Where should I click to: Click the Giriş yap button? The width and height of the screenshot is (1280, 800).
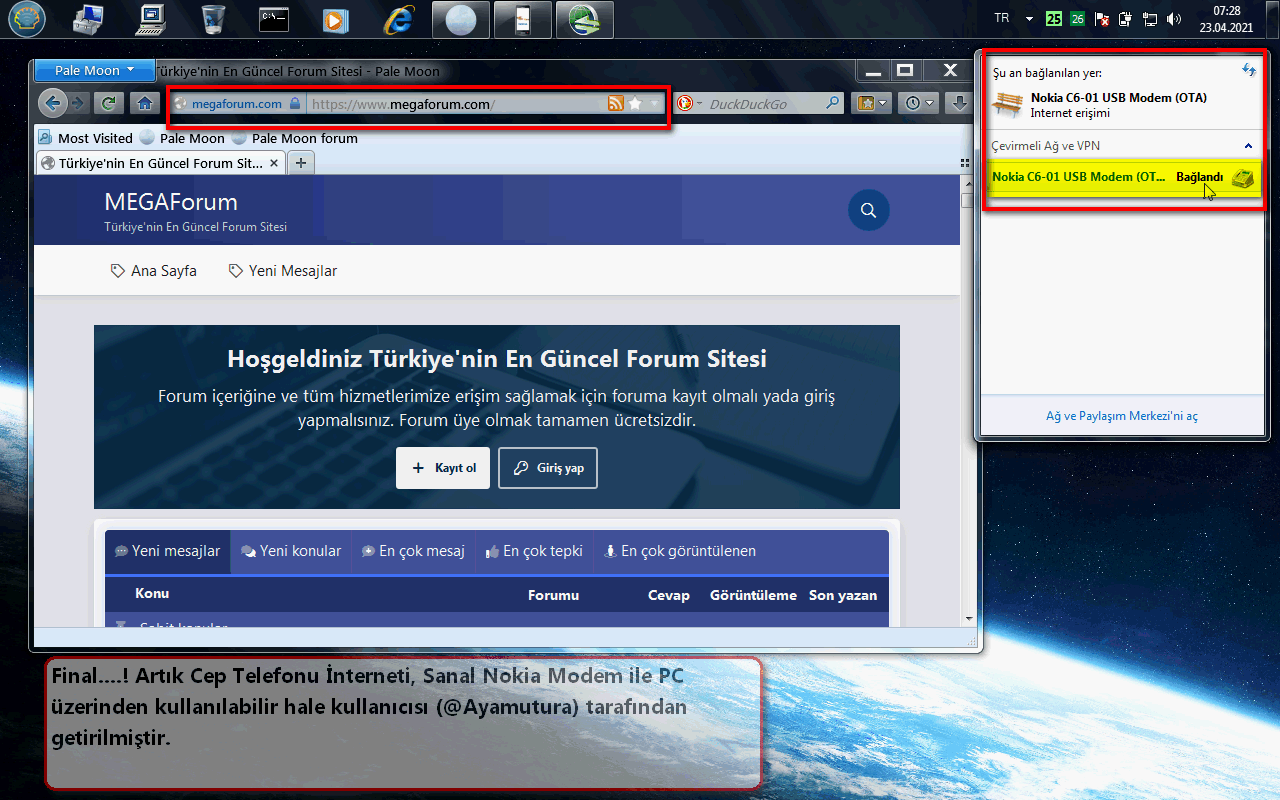(x=548, y=468)
